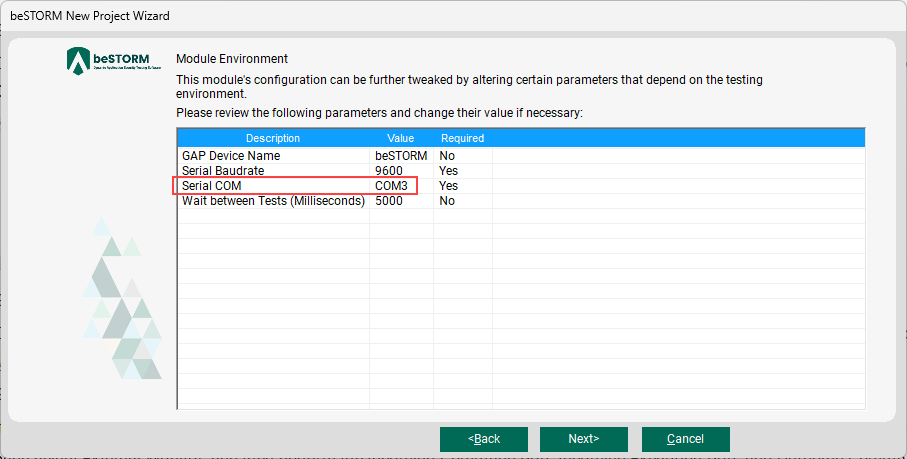This screenshot has width=907, height=459.
Task: Edit the beSTORM device name value
Action: pyautogui.click(x=401, y=156)
